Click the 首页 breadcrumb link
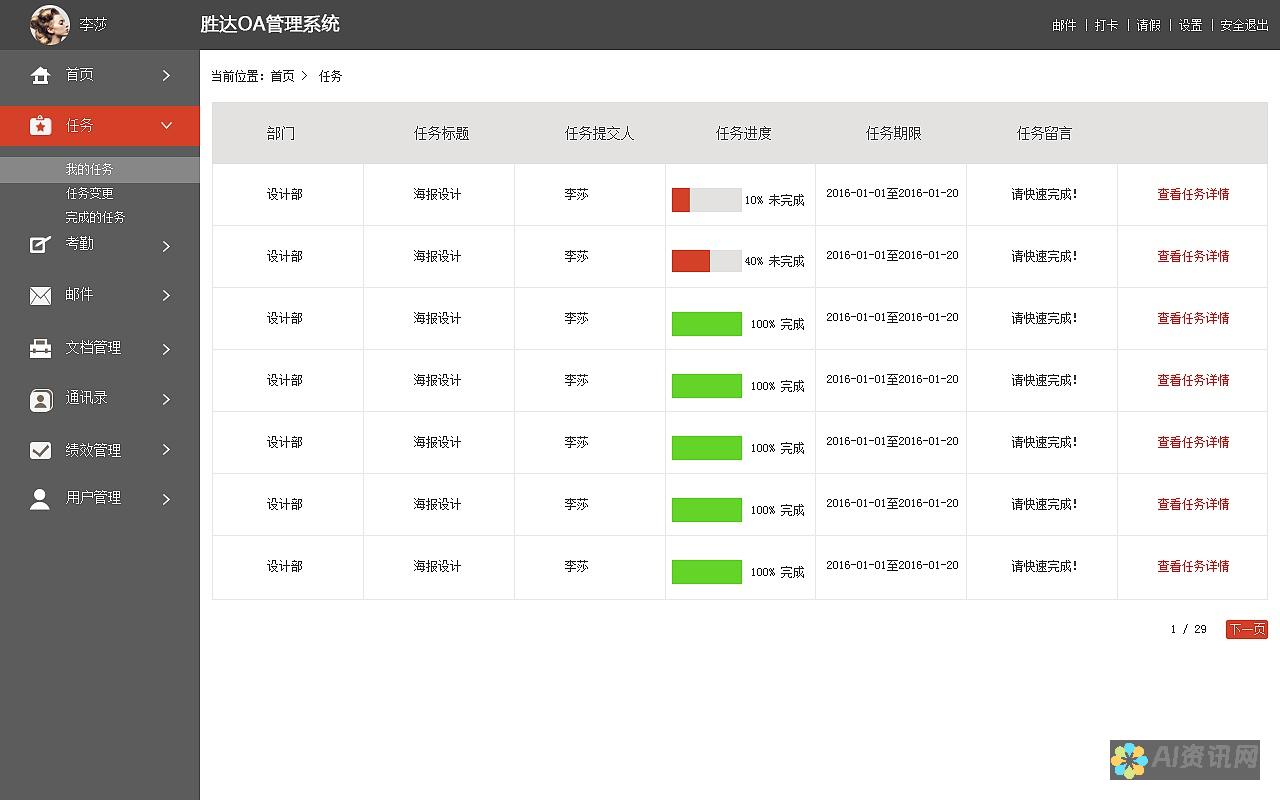Screen dimensions: 1280x800 click(282, 76)
